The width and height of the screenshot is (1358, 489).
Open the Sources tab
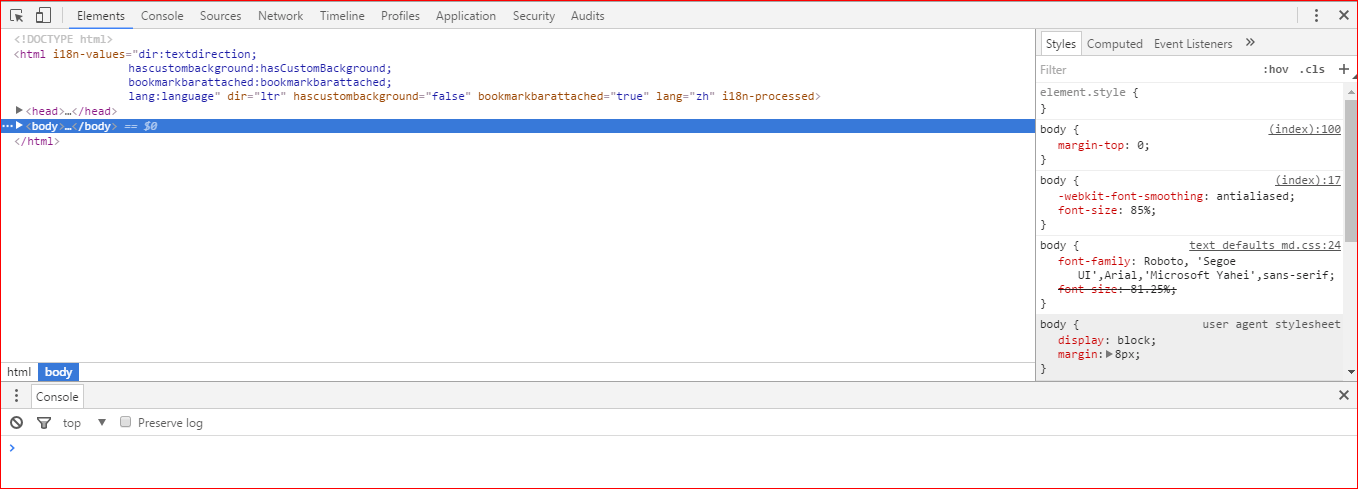(220, 16)
